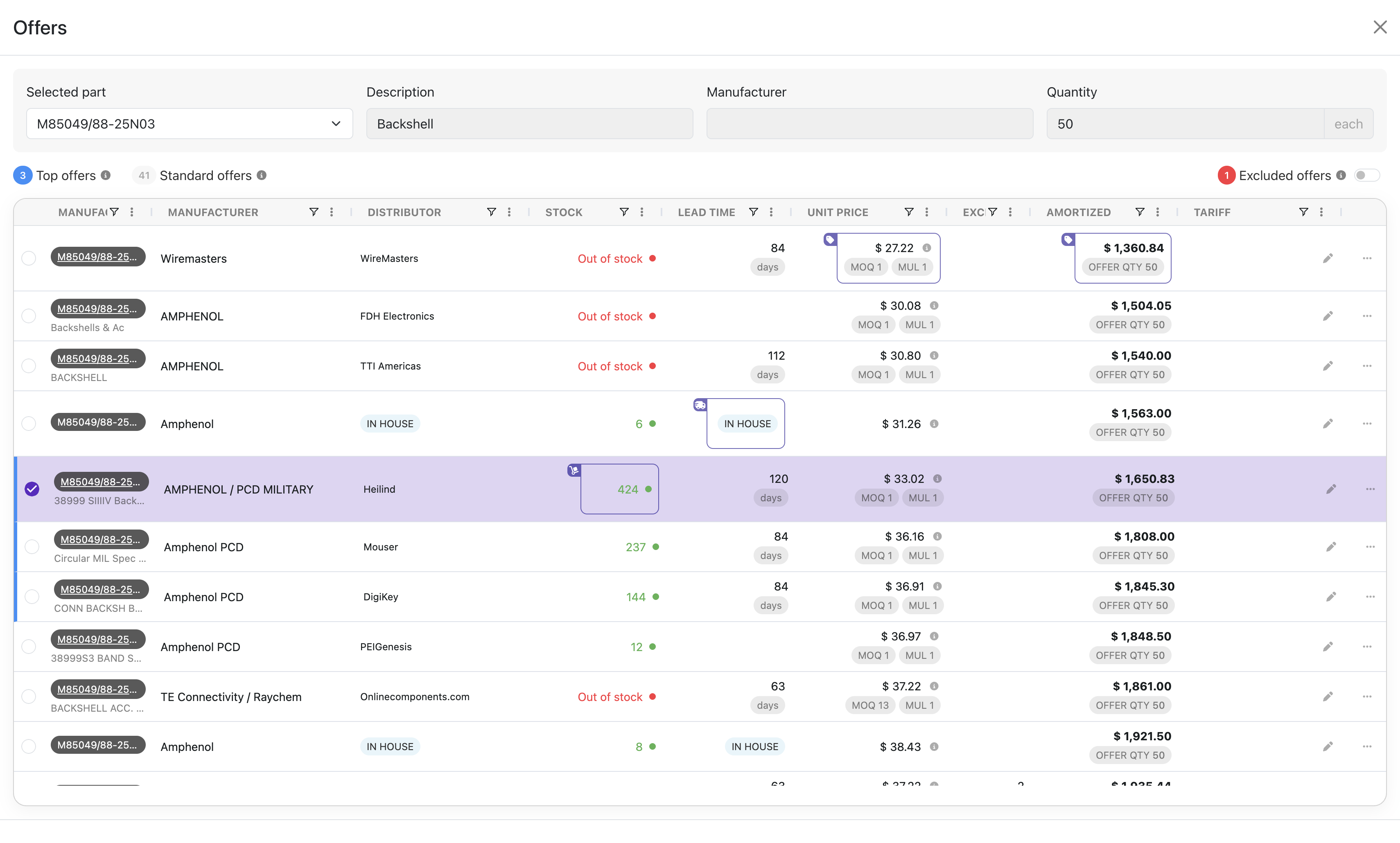Sort by the Tariff column header
The height and width of the screenshot is (843, 1400).
pos(1212,212)
